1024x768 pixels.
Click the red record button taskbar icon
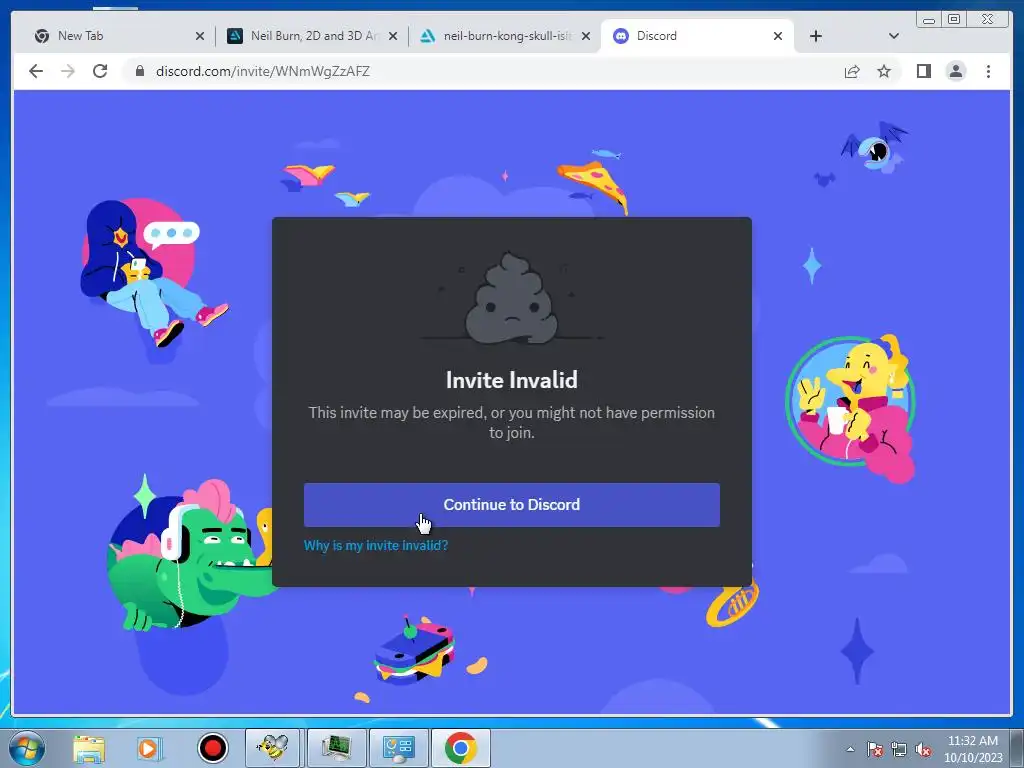tap(212, 748)
